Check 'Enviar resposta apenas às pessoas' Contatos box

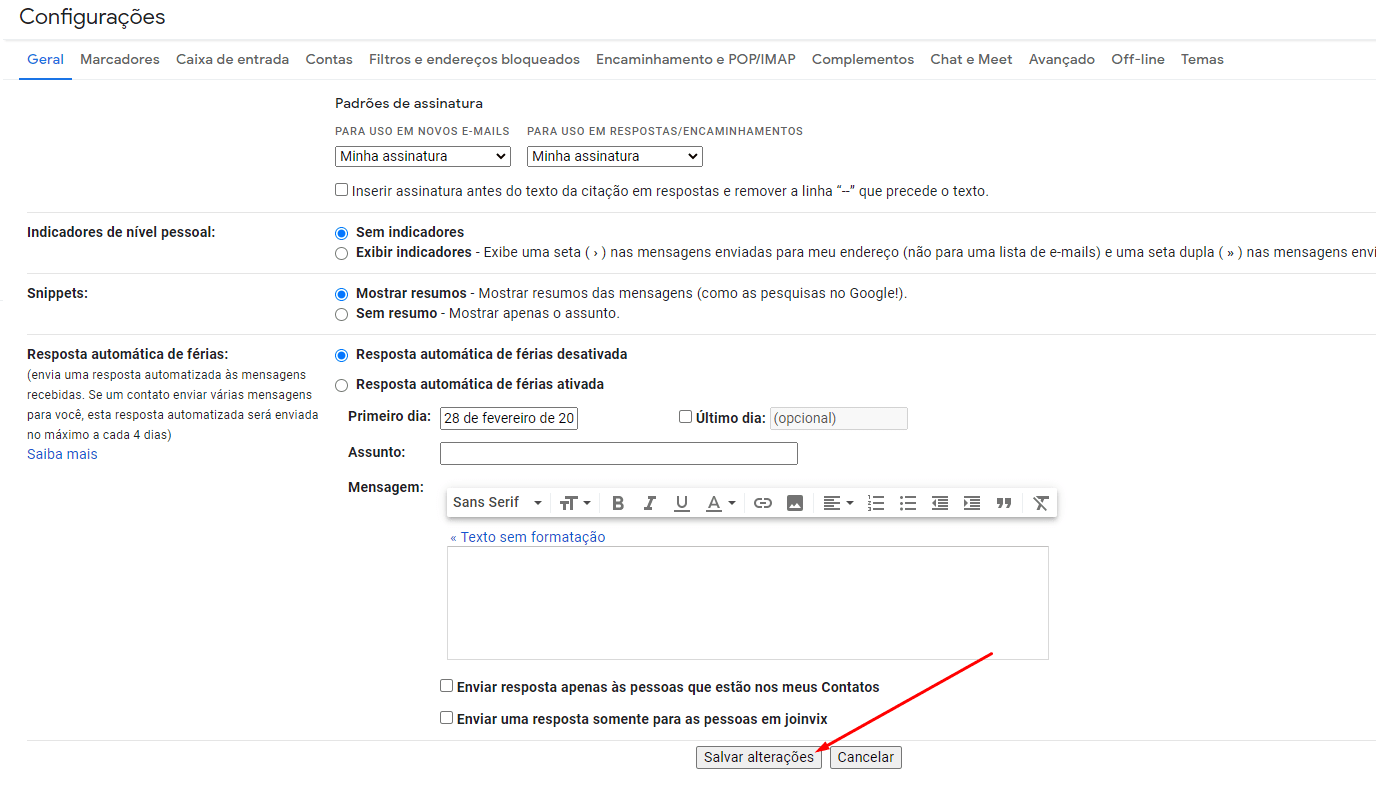[x=447, y=686]
